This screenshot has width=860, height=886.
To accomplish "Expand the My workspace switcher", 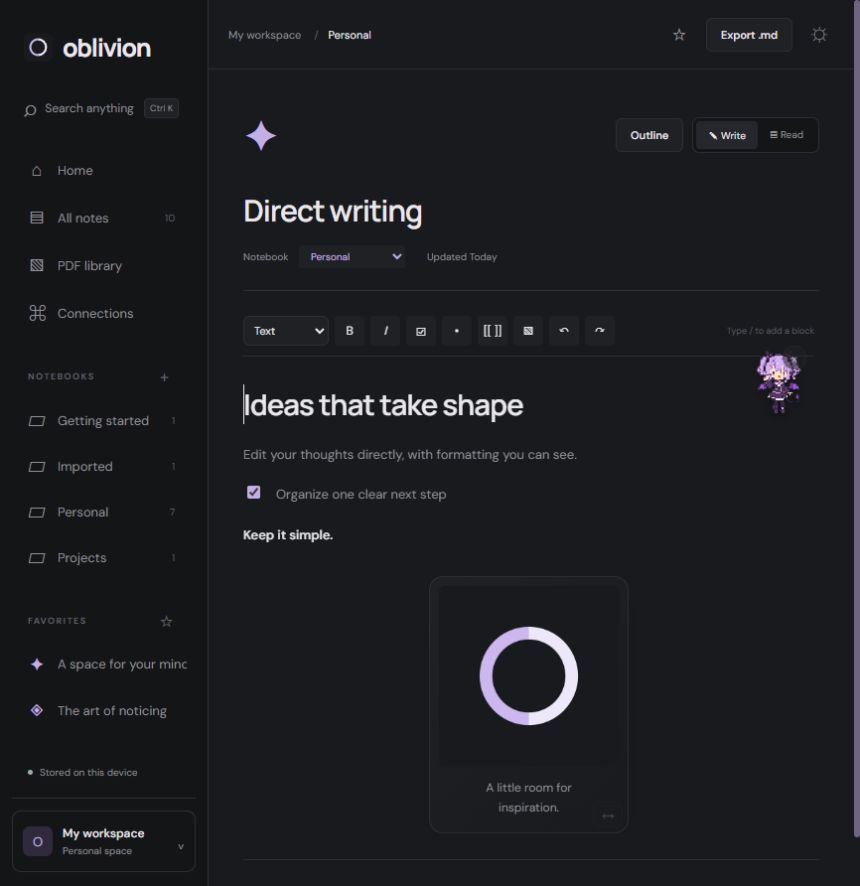I will point(104,841).
